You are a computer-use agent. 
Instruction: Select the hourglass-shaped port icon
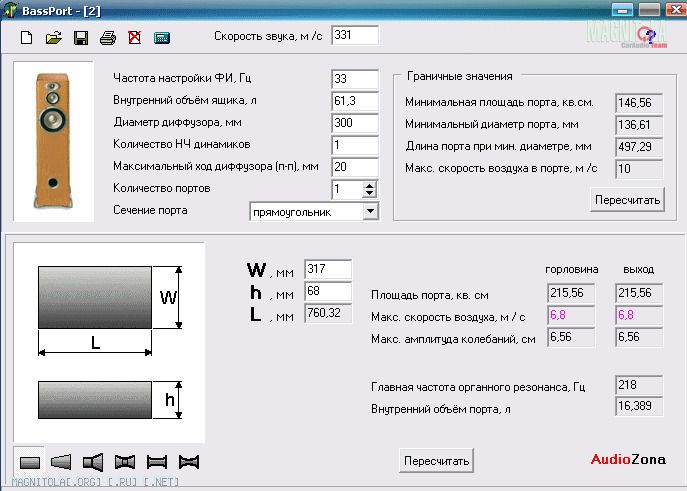click(189, 461)
